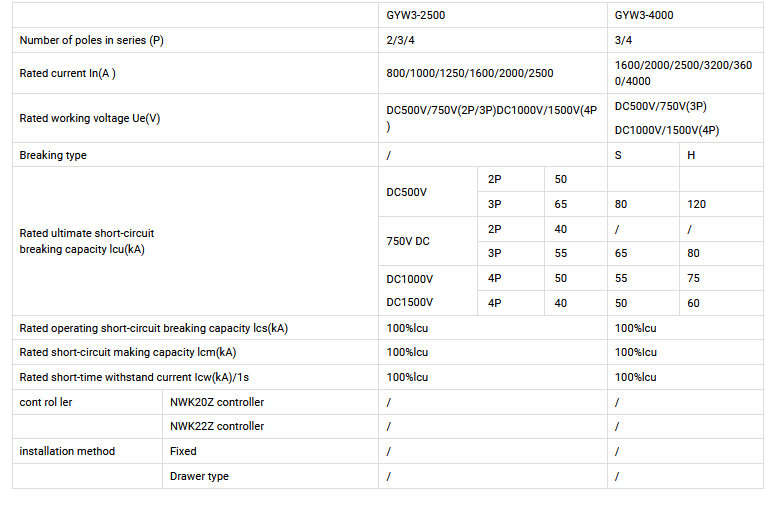
Task: Select the 'installation method' label cell
Action: pyautogui.click(x=67, y=451)
